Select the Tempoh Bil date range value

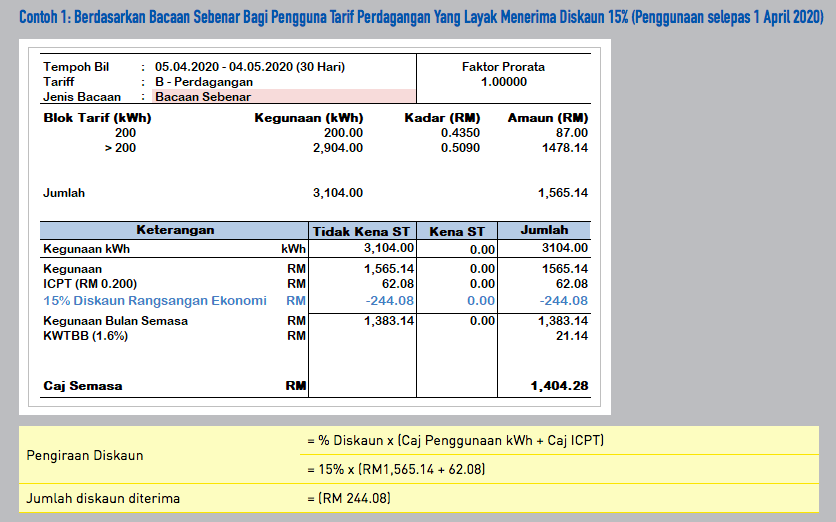coord(250,67)
